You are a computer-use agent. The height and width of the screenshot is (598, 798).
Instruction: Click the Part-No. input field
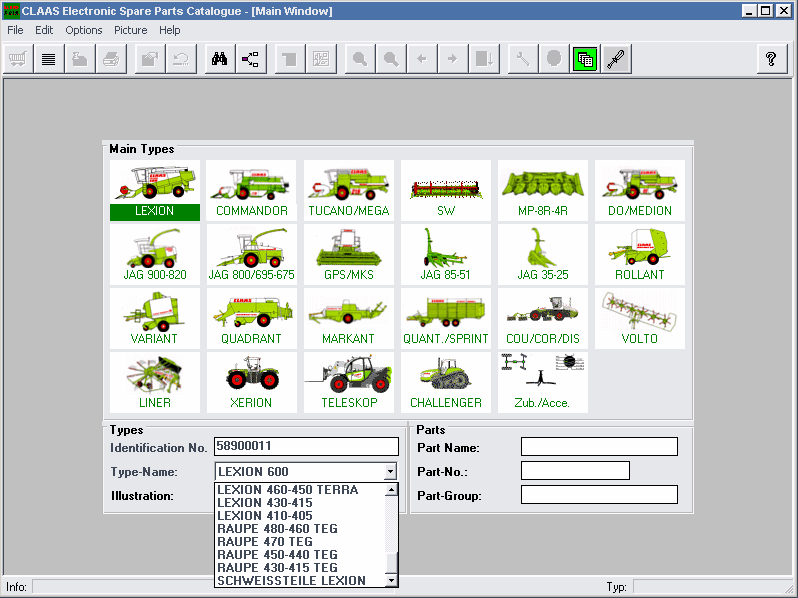click(575, 471)
